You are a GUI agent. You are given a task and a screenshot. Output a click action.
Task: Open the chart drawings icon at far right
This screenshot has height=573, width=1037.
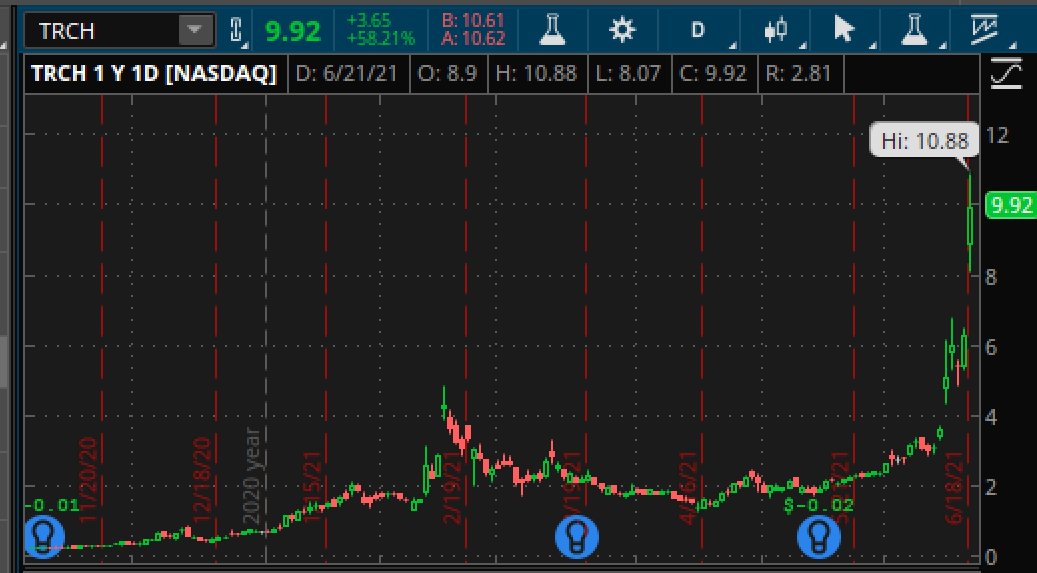pos(985,30)
